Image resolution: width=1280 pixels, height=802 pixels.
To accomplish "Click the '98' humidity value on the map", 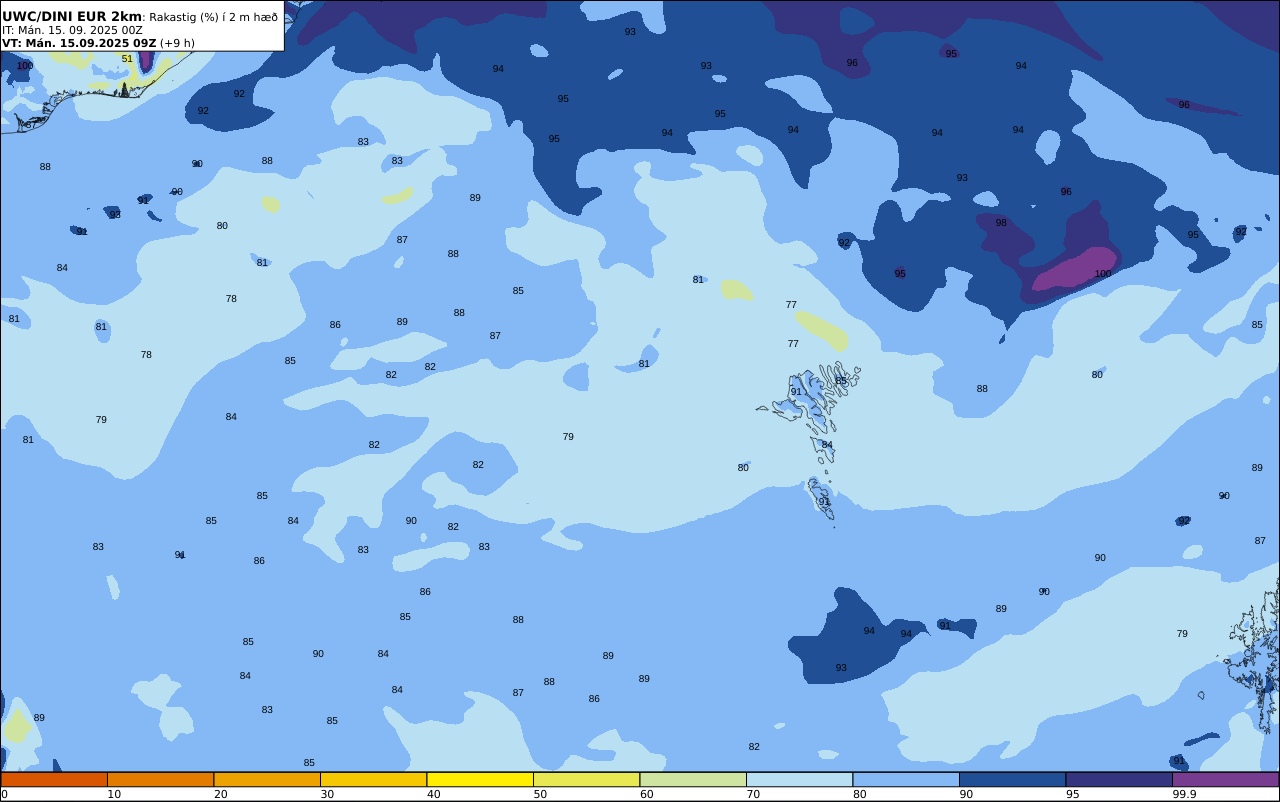I will point(1001,223).
